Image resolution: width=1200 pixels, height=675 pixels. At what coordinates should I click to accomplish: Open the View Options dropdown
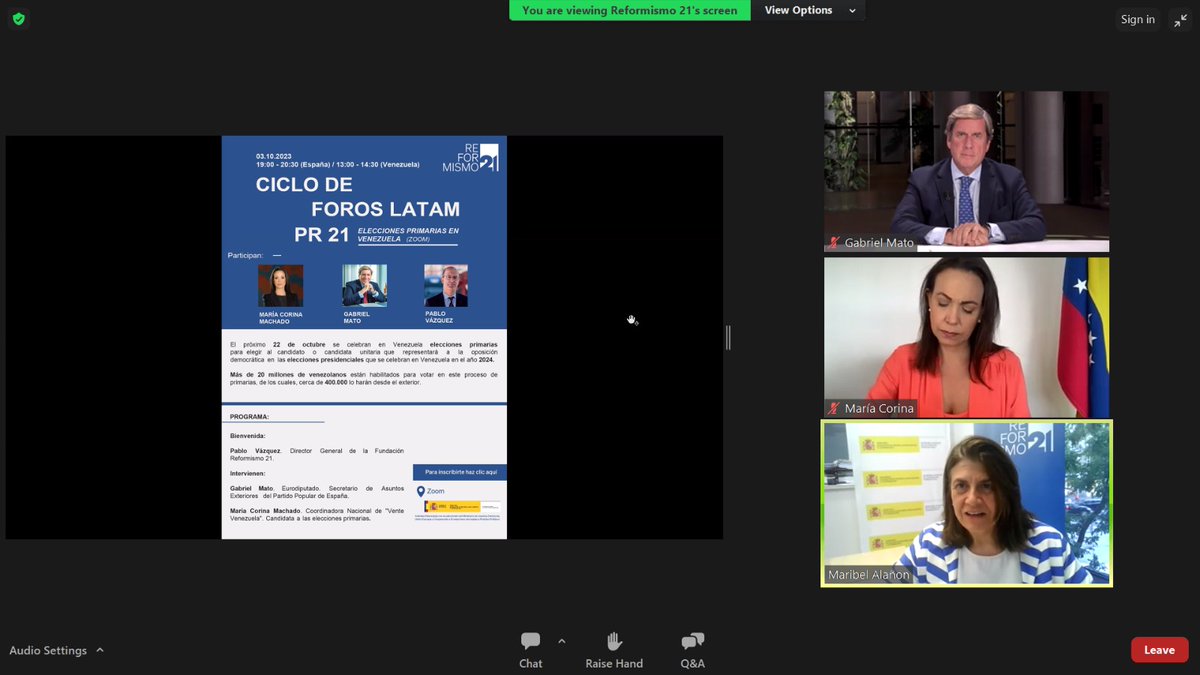click(809, 10)
